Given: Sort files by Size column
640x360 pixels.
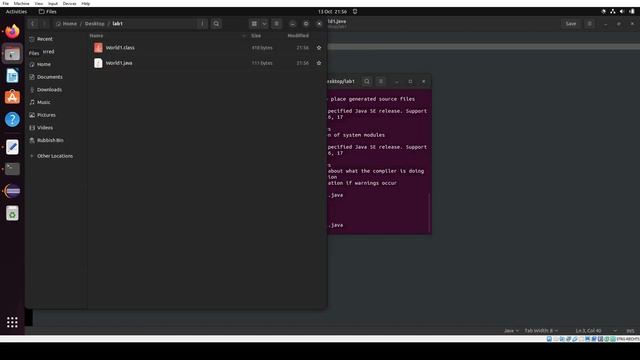Looking at the screenshot, I should (256, 36).
